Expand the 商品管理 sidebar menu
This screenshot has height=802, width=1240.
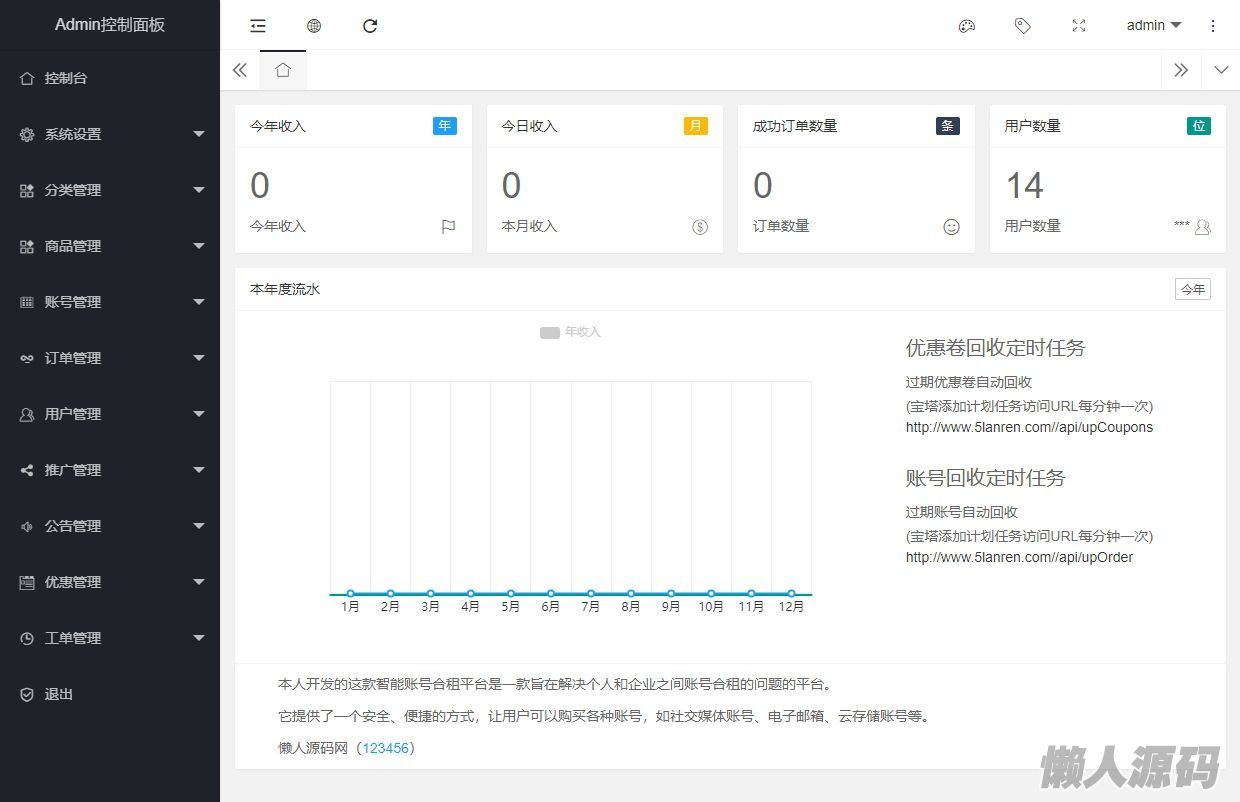tap(110, 246)
